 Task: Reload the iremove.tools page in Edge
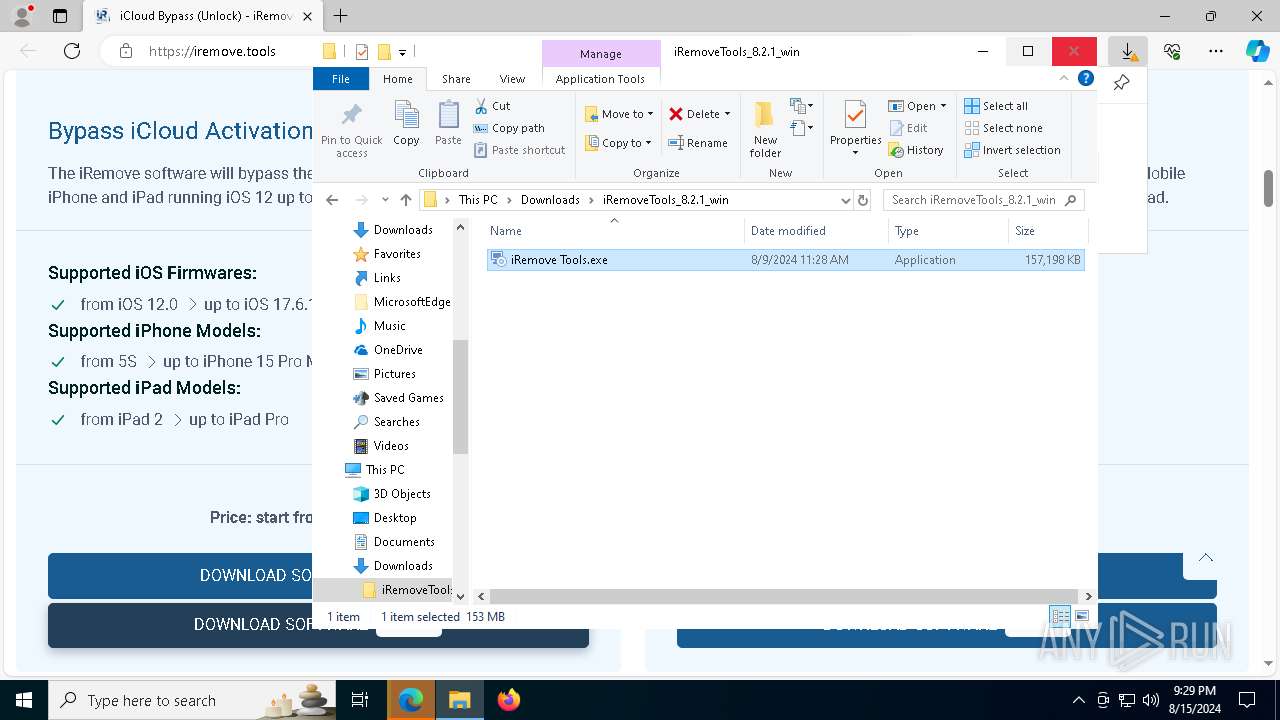[72, 51]
